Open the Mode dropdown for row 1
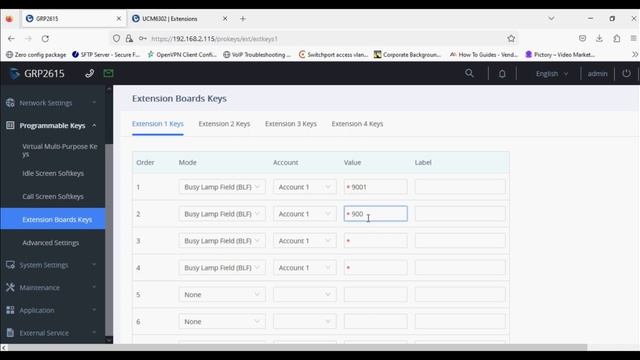This screenshot has width=640, height=360. click(x=222, y=187)
